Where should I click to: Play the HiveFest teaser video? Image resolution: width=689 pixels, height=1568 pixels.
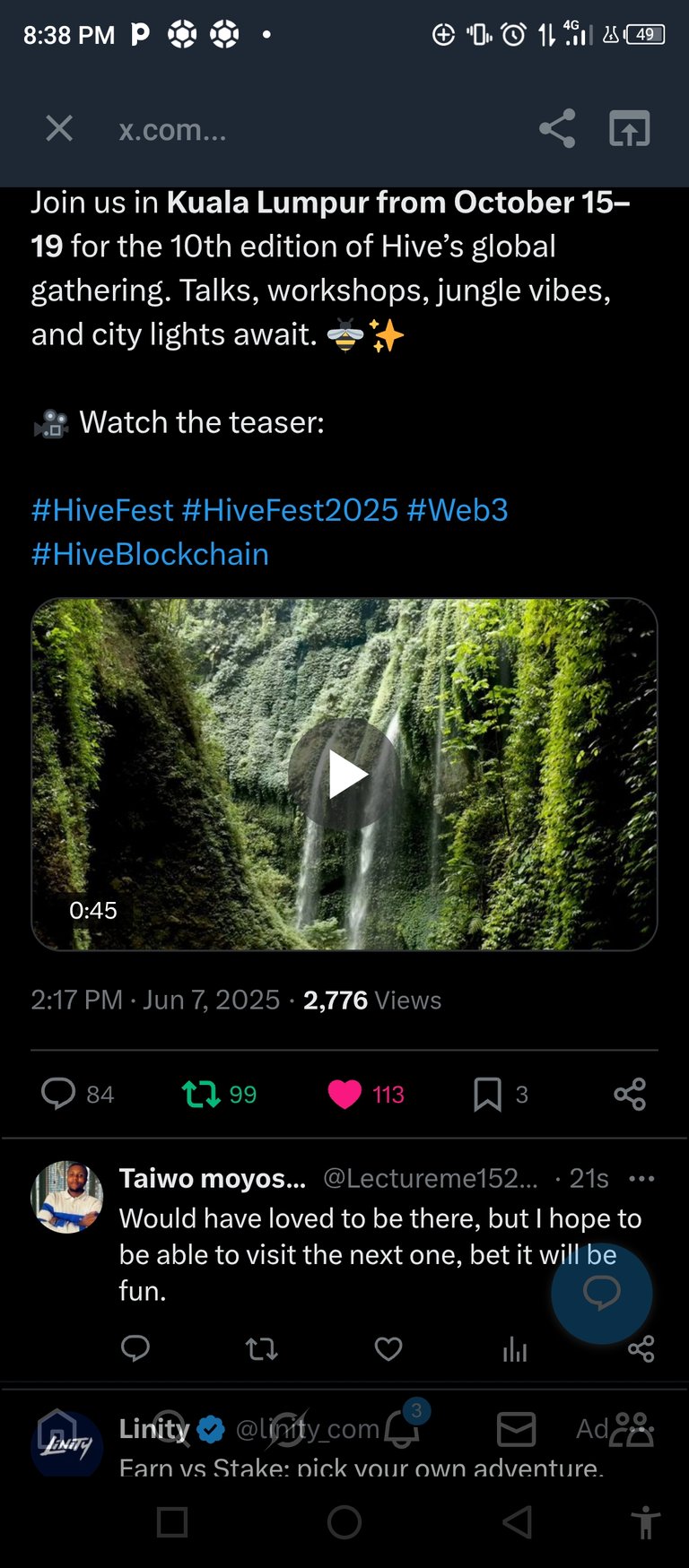click(x=344, y=775)
